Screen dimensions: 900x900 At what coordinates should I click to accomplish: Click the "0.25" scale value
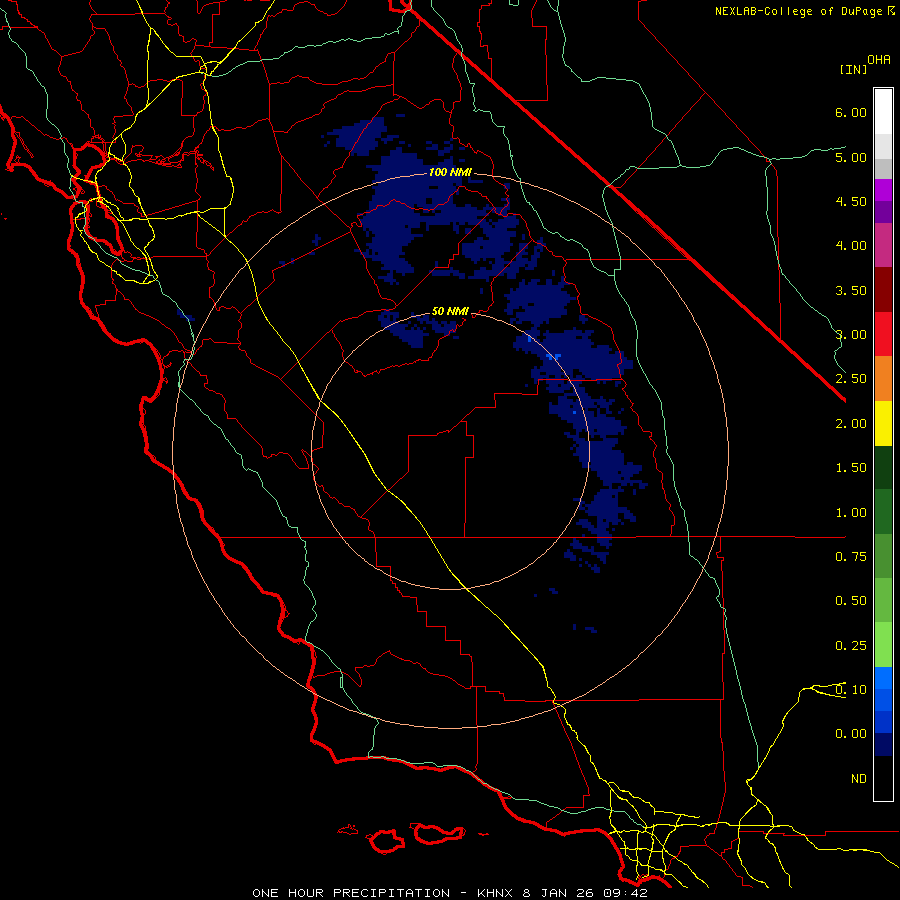851,646
